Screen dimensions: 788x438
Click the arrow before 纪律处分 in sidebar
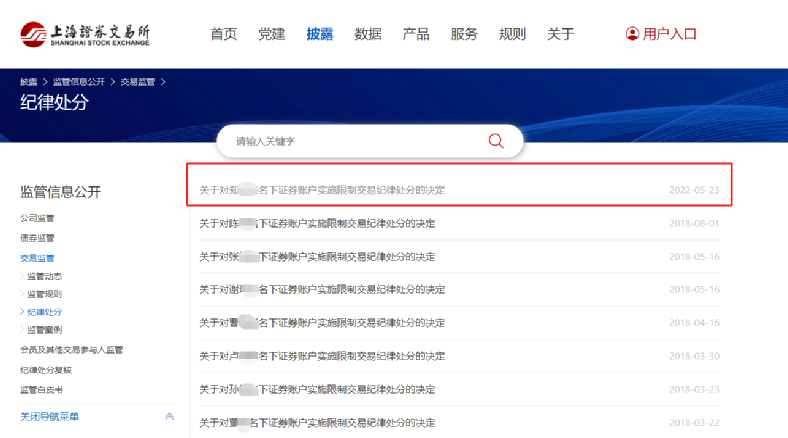pyautogui.click(x=22, y=312)
